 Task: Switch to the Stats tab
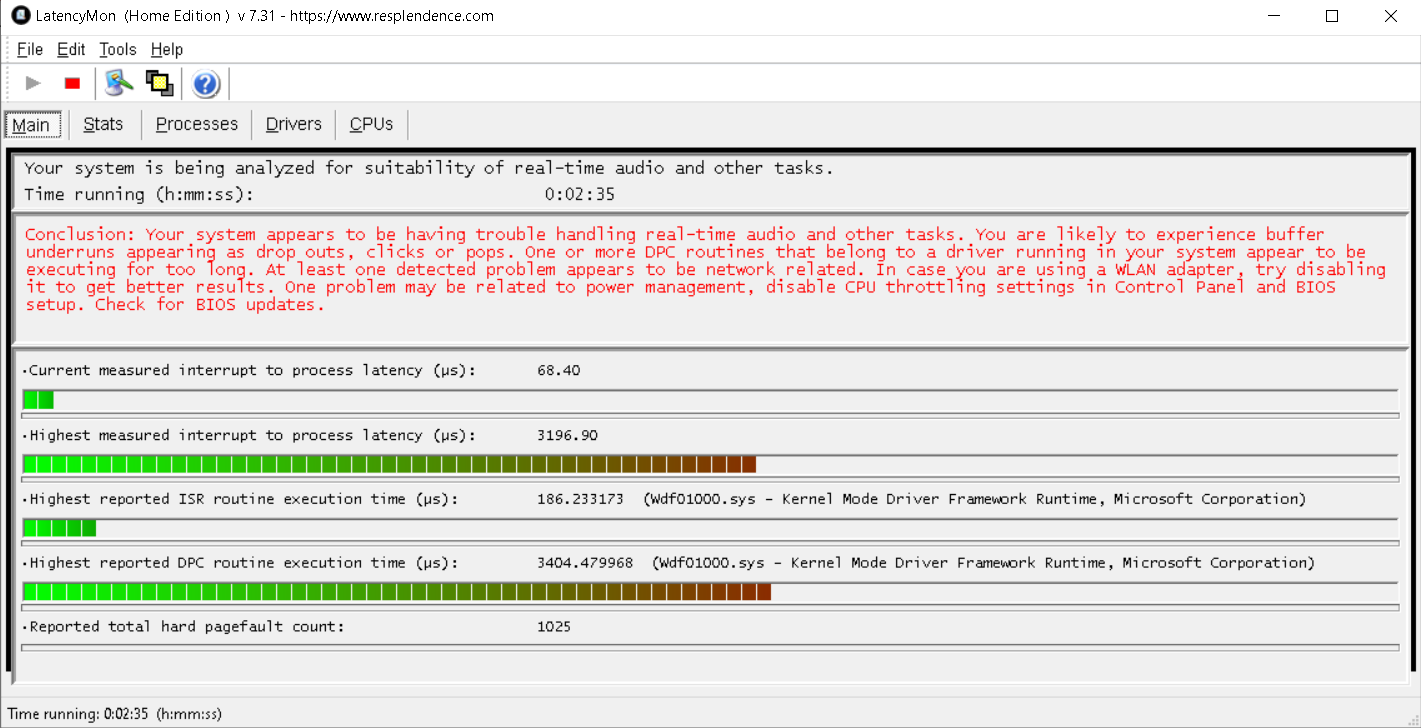(x=103, y=124)
